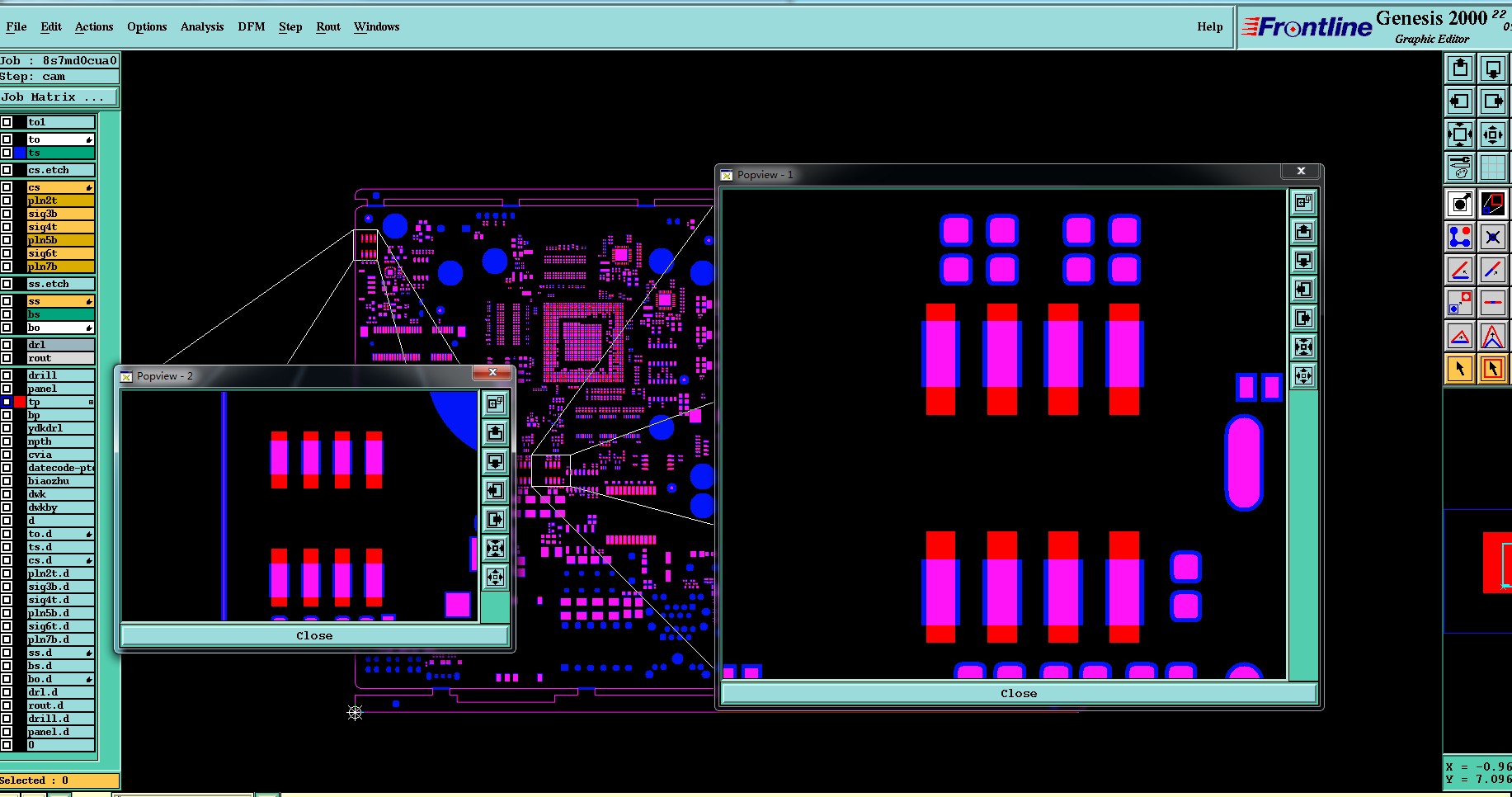Select the layer named datecode-pt
This screenshot has height=797, width=1512.
pos(61,468)
